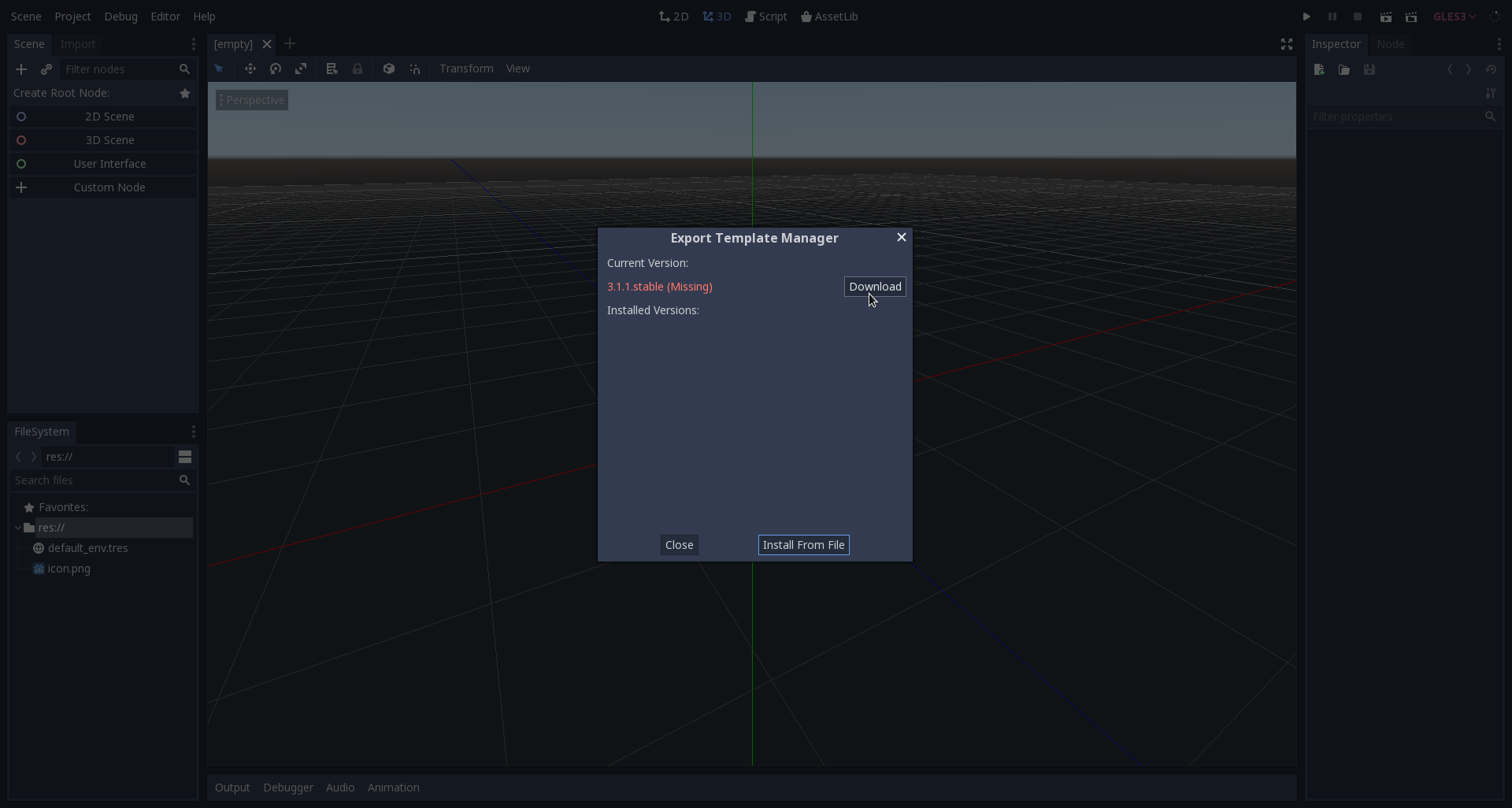Screen dimensions: 1512x808
Task: Click the Download button for export templates
Action: point(875,287)
